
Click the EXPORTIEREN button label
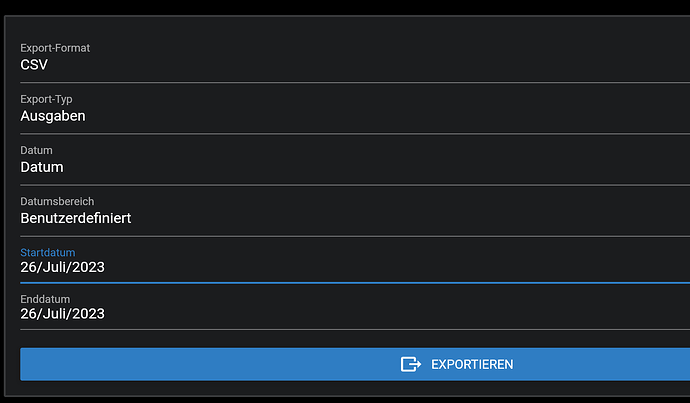pos(472,364)
